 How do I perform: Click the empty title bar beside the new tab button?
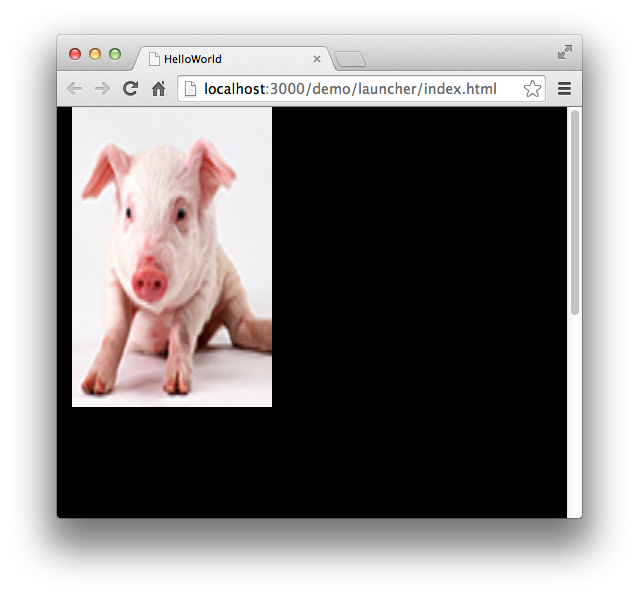tap(450, 54)
